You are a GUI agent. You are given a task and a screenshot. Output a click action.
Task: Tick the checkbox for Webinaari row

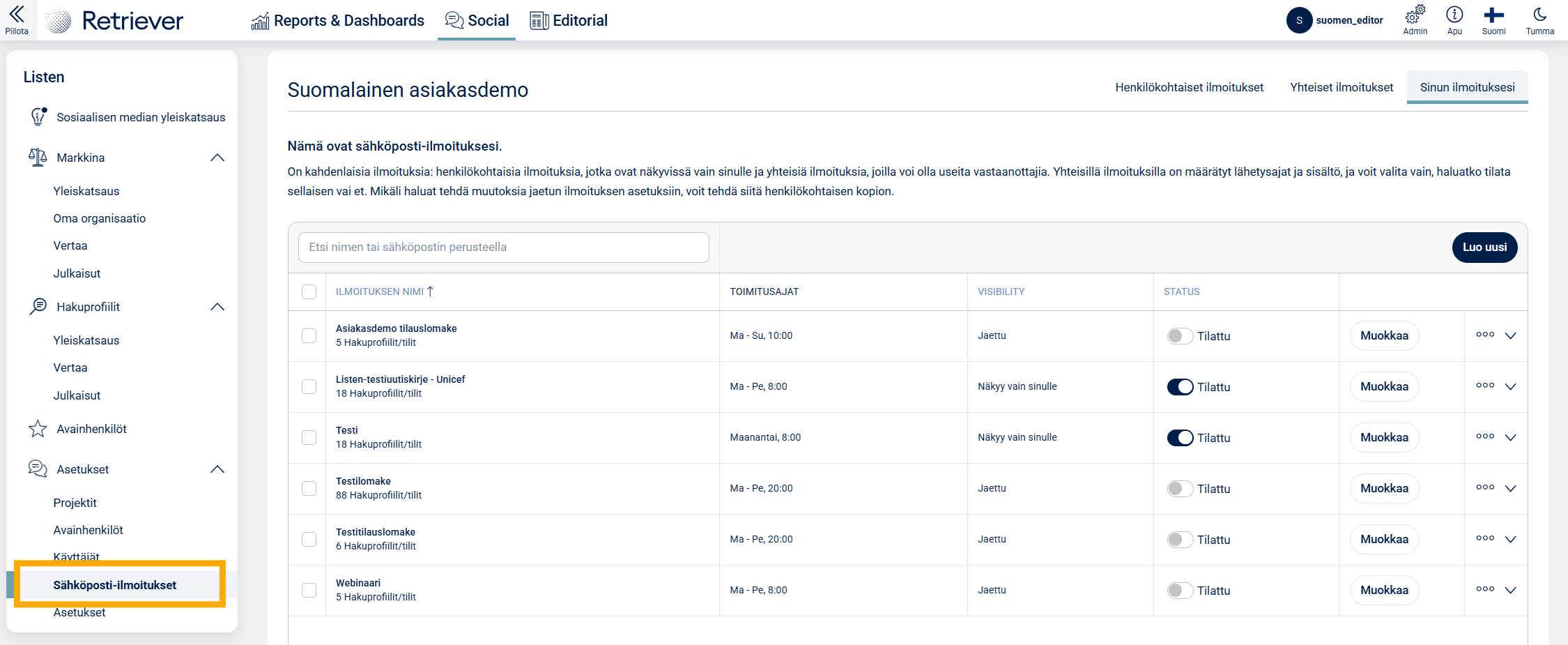click(309, 590)
